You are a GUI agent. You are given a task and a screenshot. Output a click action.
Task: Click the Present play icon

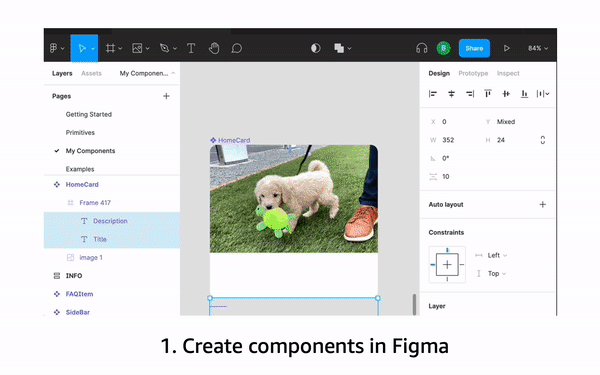tap(507, 48)
